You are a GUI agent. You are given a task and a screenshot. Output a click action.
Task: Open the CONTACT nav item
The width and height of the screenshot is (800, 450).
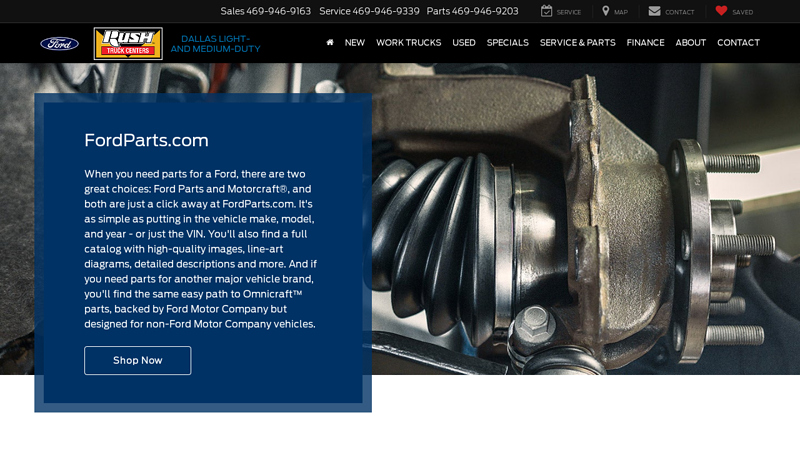[738, 43]
